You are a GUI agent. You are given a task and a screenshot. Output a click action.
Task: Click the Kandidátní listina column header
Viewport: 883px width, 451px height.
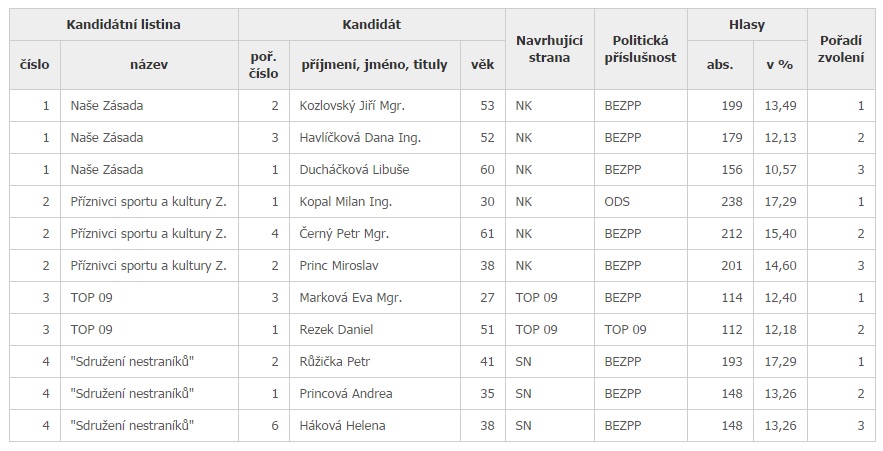[x=124, y=23]
